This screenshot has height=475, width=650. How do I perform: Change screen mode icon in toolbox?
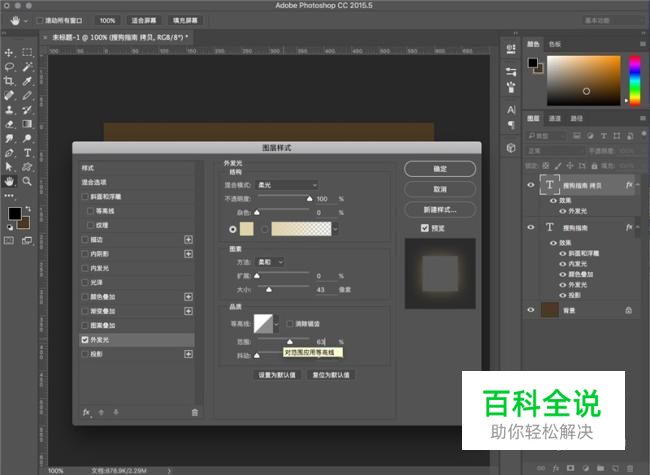[x=27, y=240]
